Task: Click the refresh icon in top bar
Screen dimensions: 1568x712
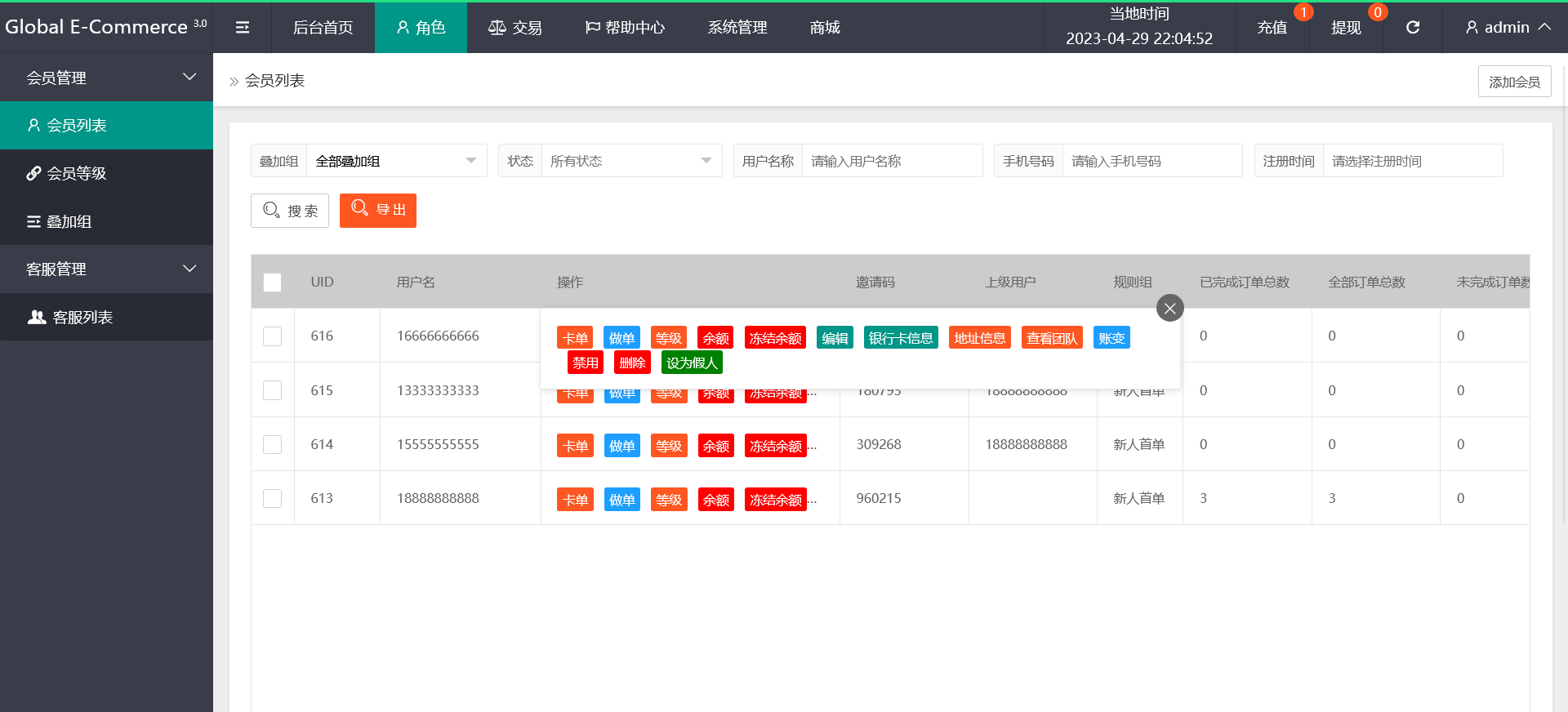Action: 1412,28
